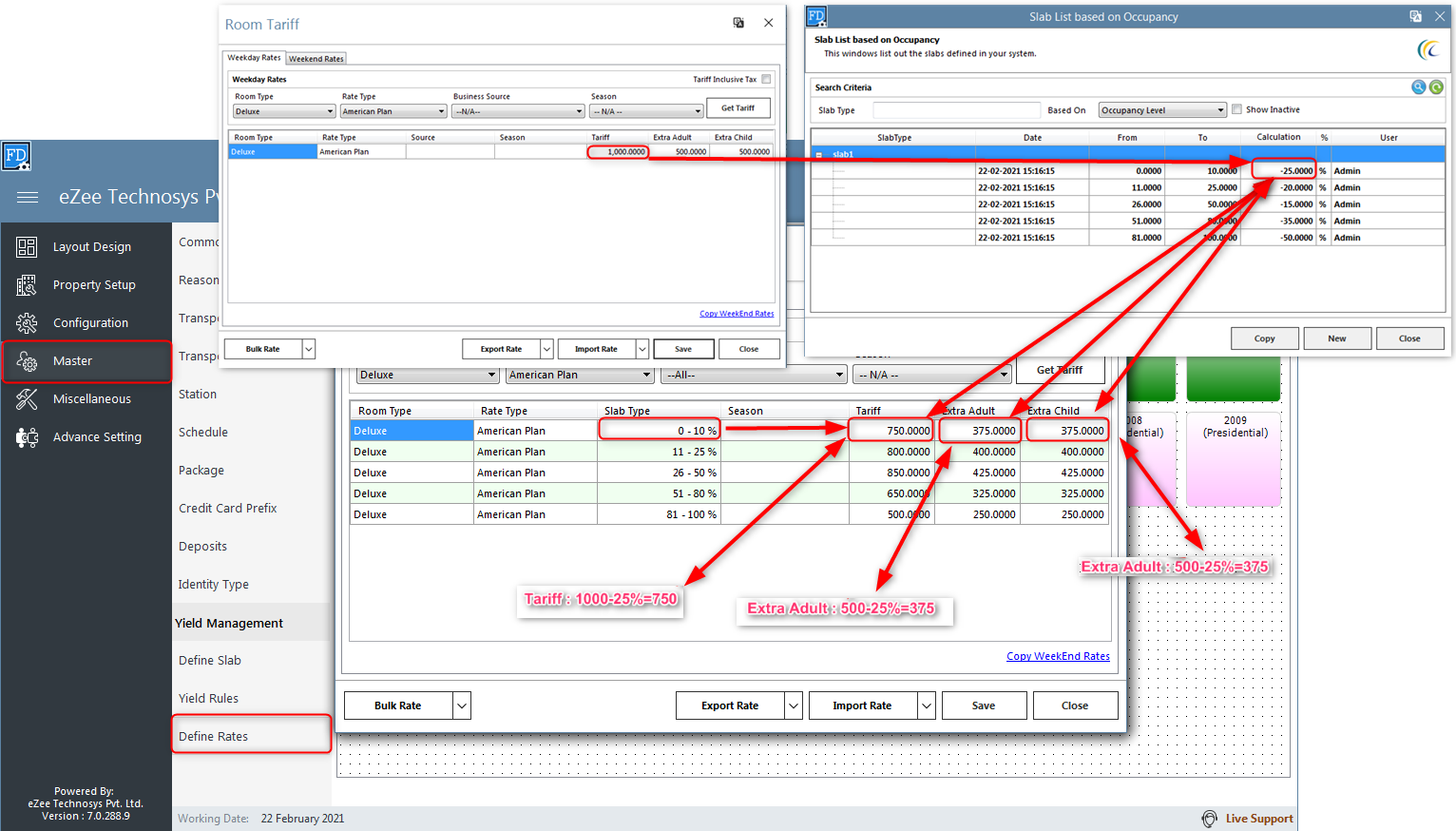Click translate icon in Slab List title bar
The image size is (1456, 831).
pos(1415,16)
